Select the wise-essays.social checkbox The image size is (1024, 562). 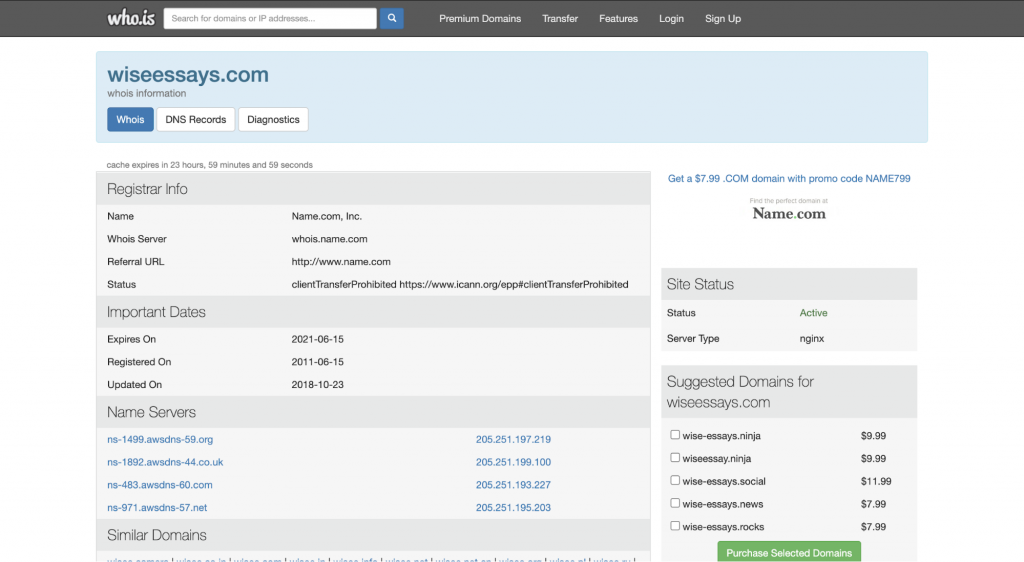pos(675,480)
